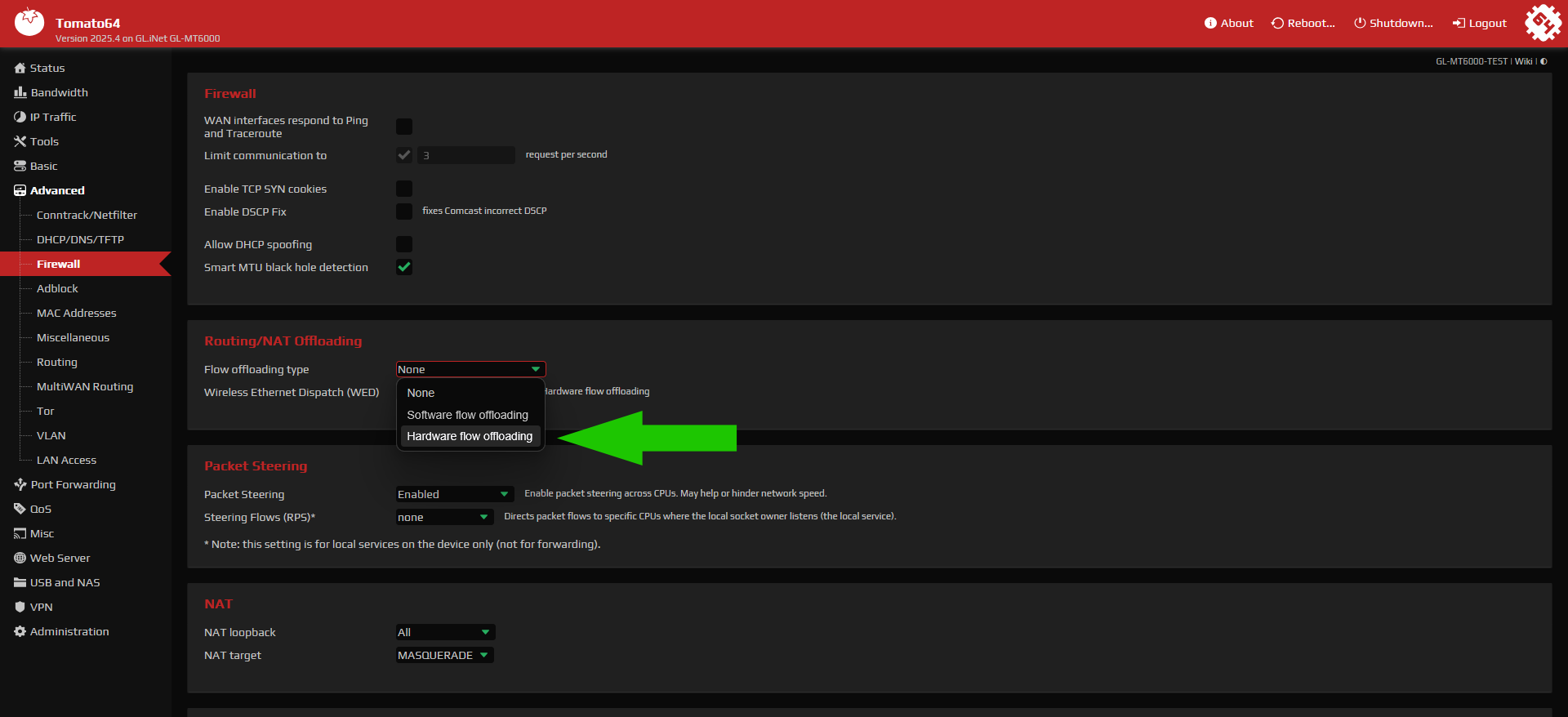Toggle the Limit communication to checkbox
Screen dimensions: 1568x717
(x=404, y=155)
